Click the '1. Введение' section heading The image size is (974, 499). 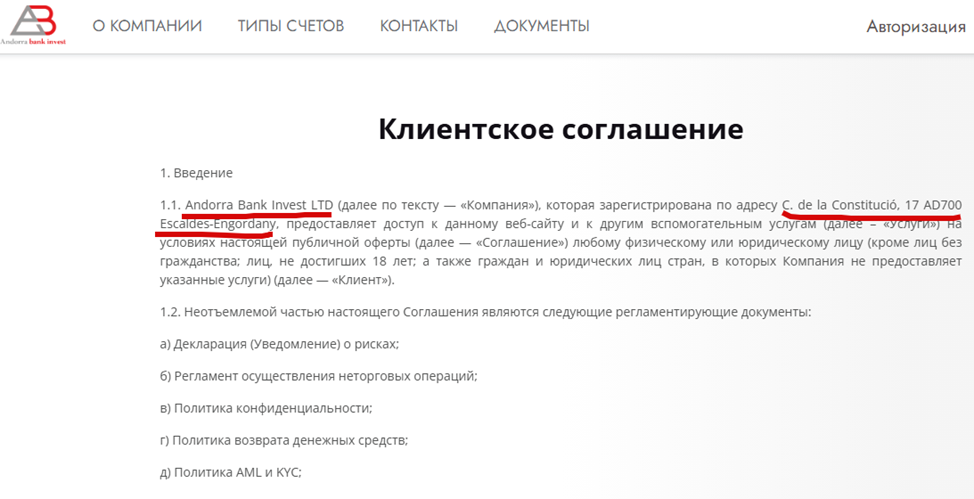196,173
